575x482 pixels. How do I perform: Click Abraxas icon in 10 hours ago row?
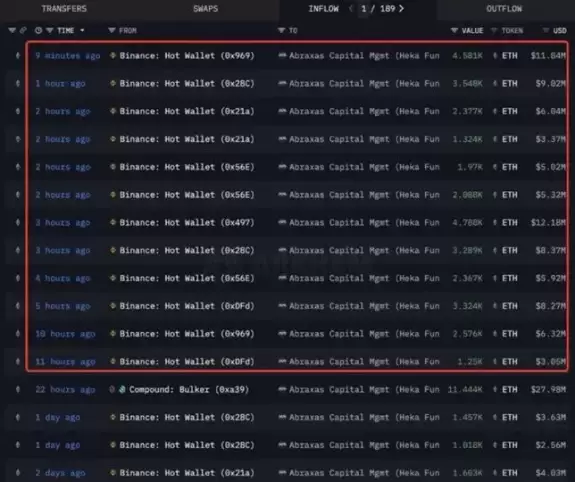[282, 333]
